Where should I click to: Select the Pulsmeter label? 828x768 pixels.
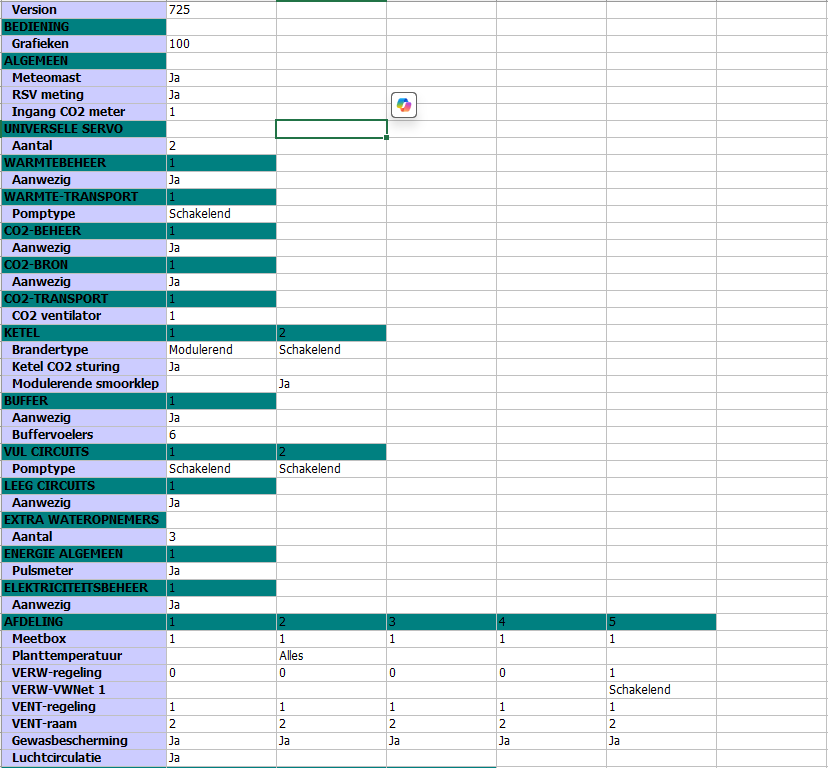pyautogui.click(x=84, y=570)
